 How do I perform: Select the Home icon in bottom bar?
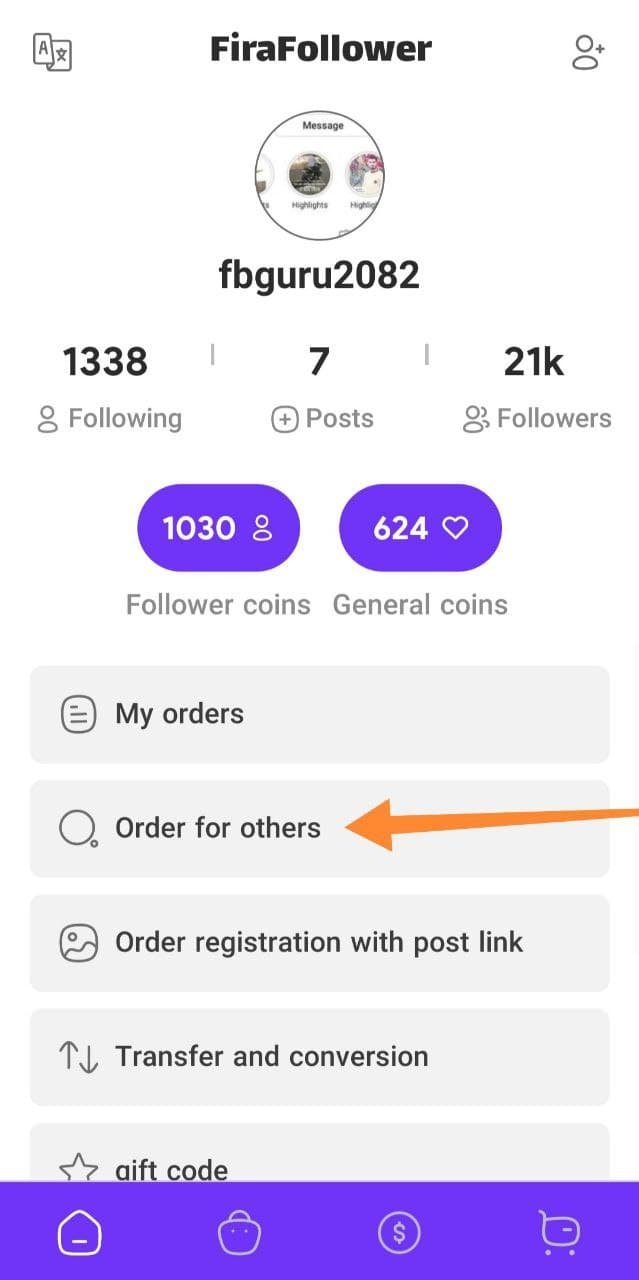click(x=80, y=1233)
